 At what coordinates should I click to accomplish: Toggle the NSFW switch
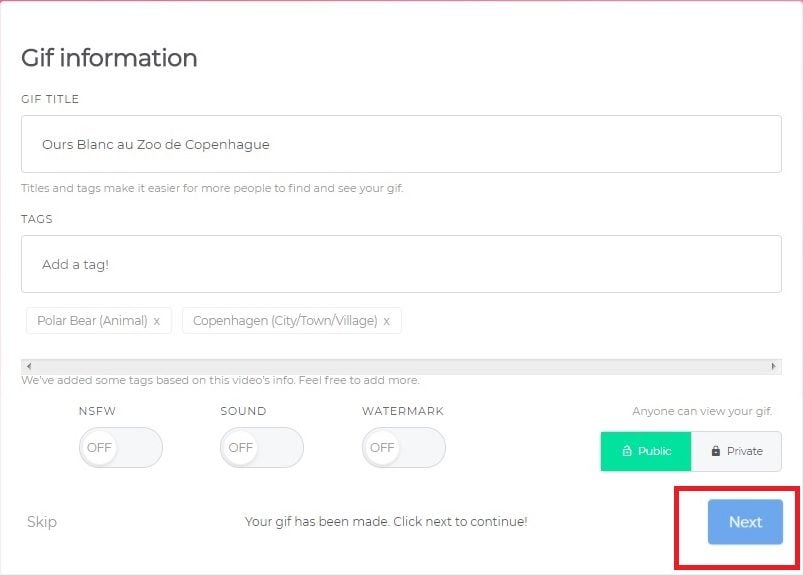click(x=120, y=448)
